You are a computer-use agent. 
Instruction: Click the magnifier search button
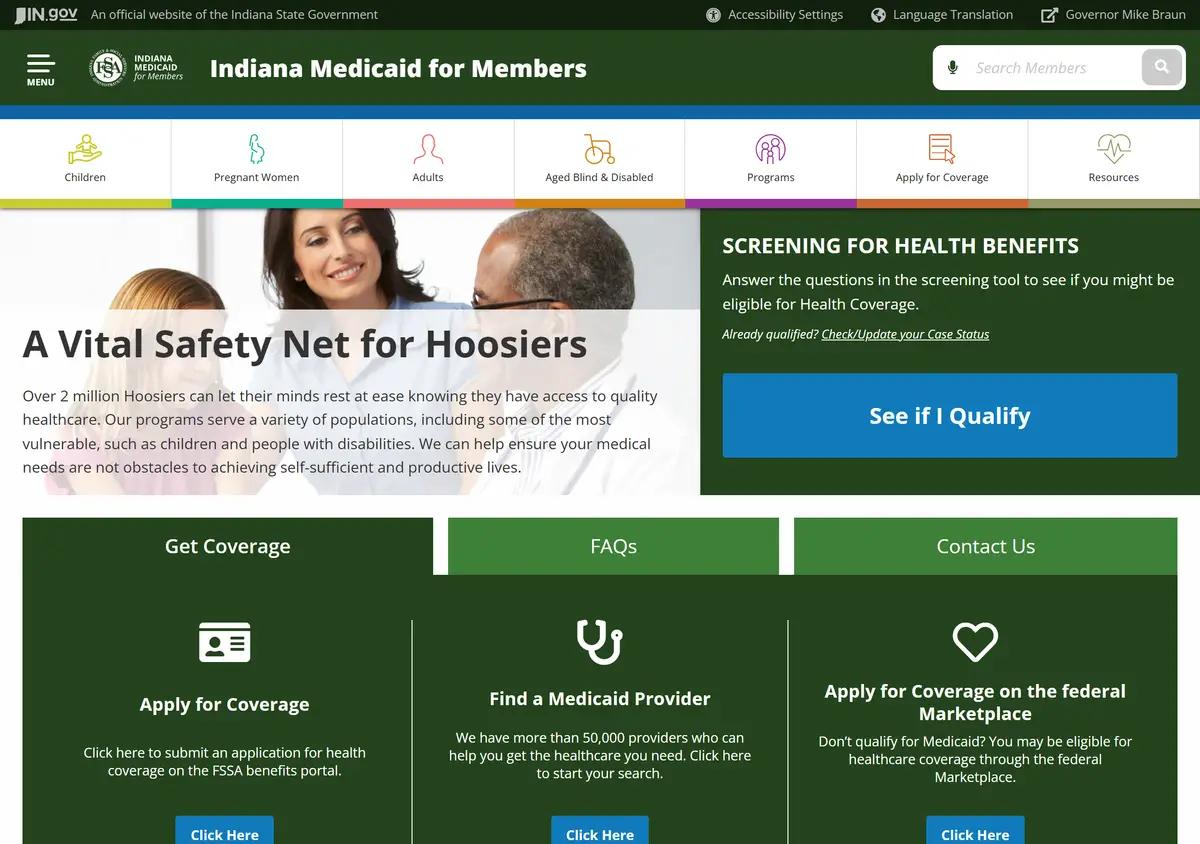pyautogui.click(x=1162, y=67)
